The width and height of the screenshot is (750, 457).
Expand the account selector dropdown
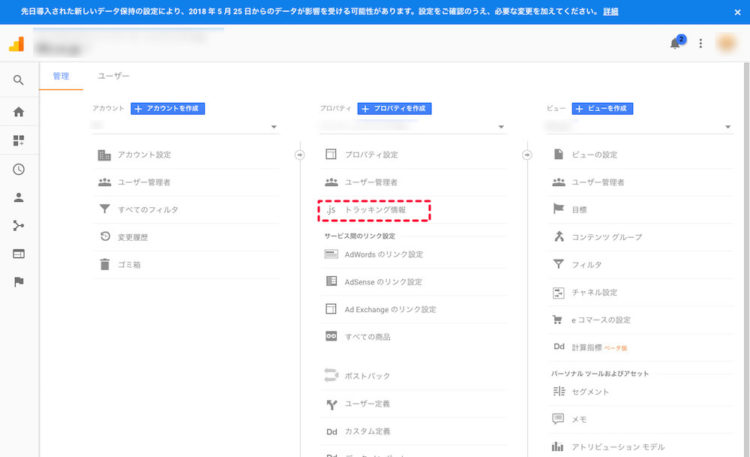click(186, 126)
